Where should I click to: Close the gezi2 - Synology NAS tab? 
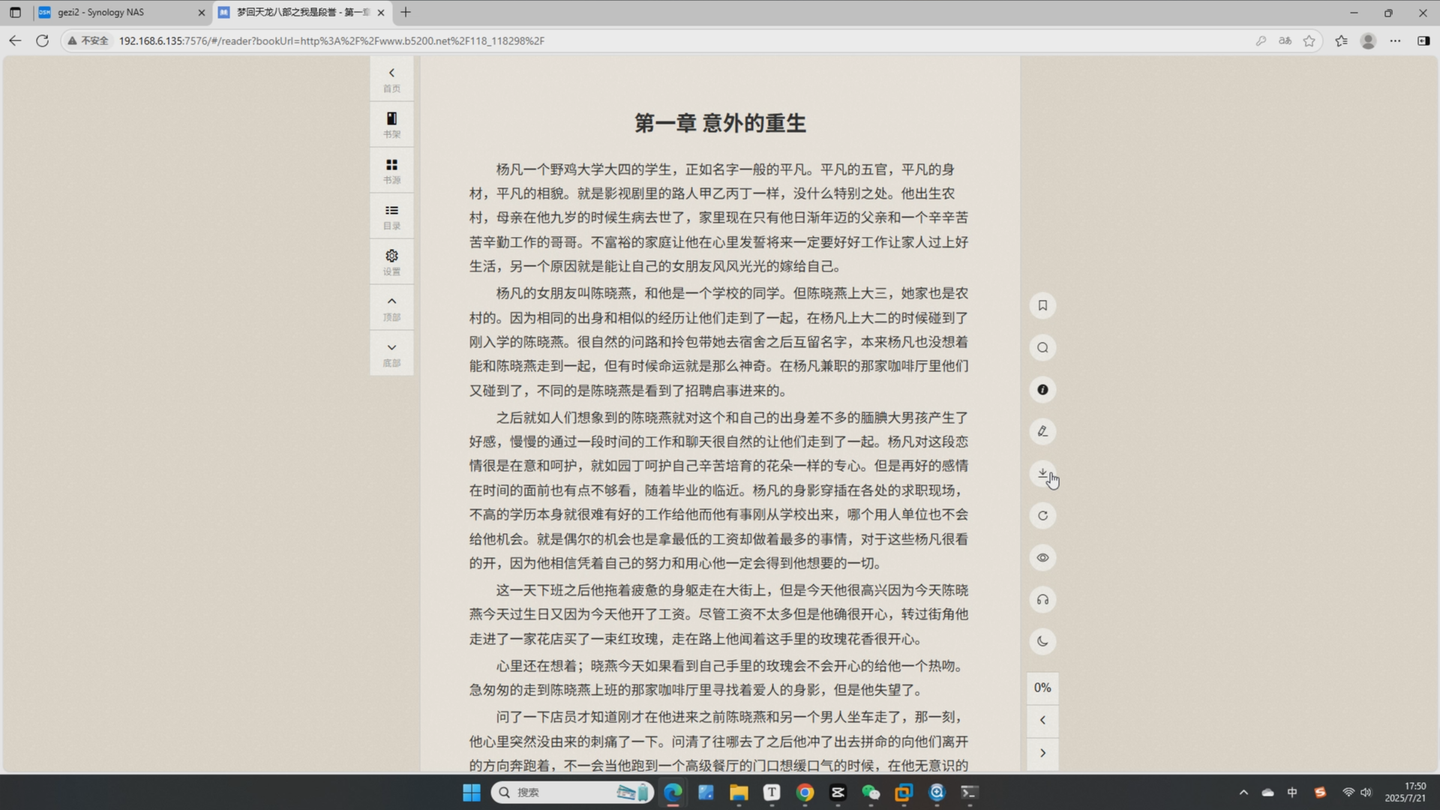click(x=201, y=13)
